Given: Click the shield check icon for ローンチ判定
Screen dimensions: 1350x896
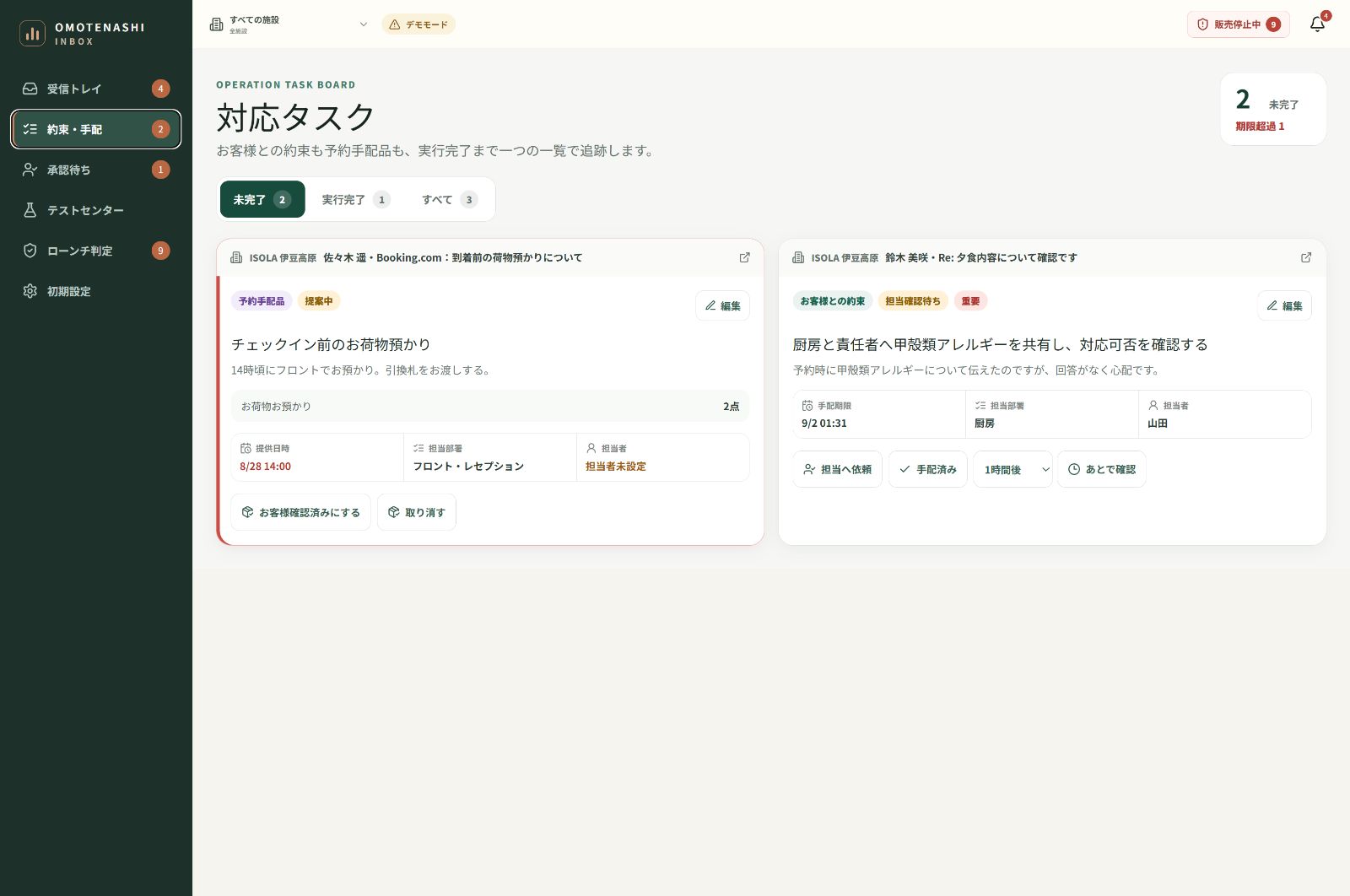Looking at the screenshot, I should coord(30,251).
